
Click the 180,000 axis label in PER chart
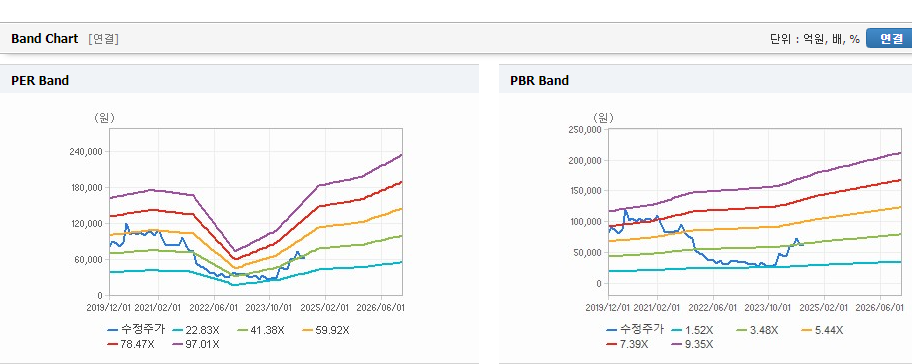click(x=87, y=188)
